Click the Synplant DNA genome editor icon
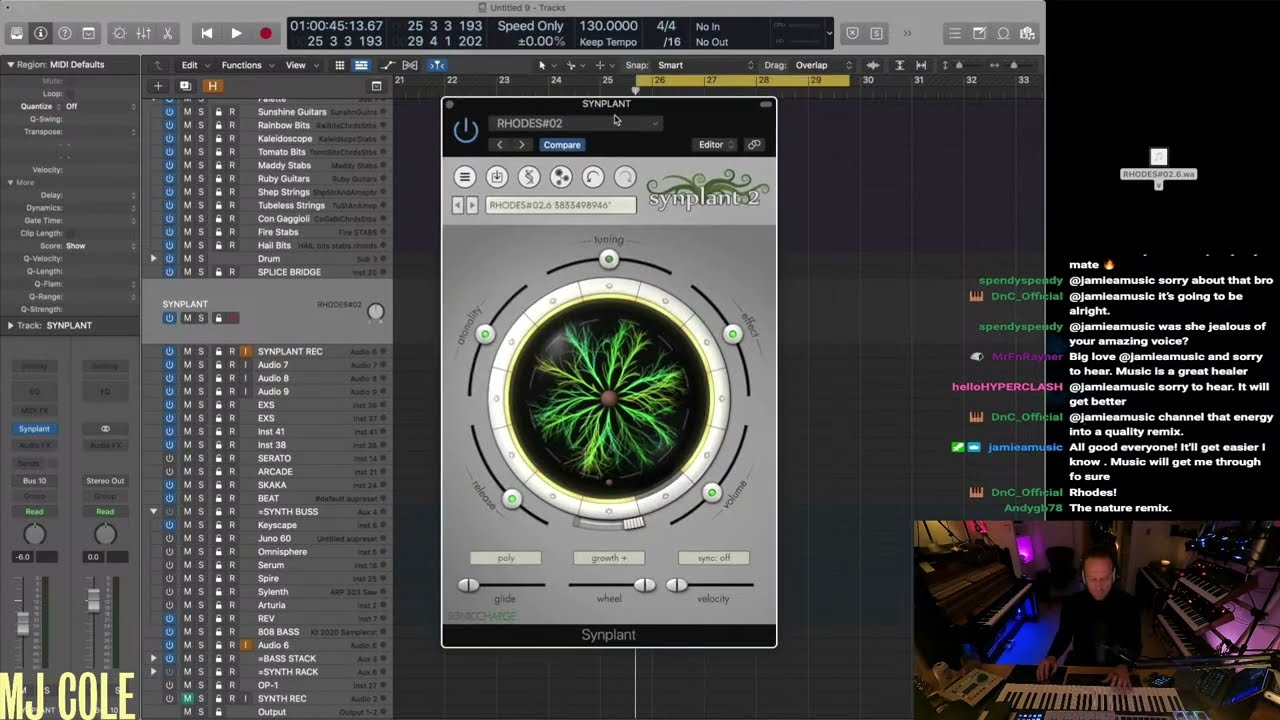Image resolution: width=1280 pixels, height=720 pixels. click(x=529, y=177)
